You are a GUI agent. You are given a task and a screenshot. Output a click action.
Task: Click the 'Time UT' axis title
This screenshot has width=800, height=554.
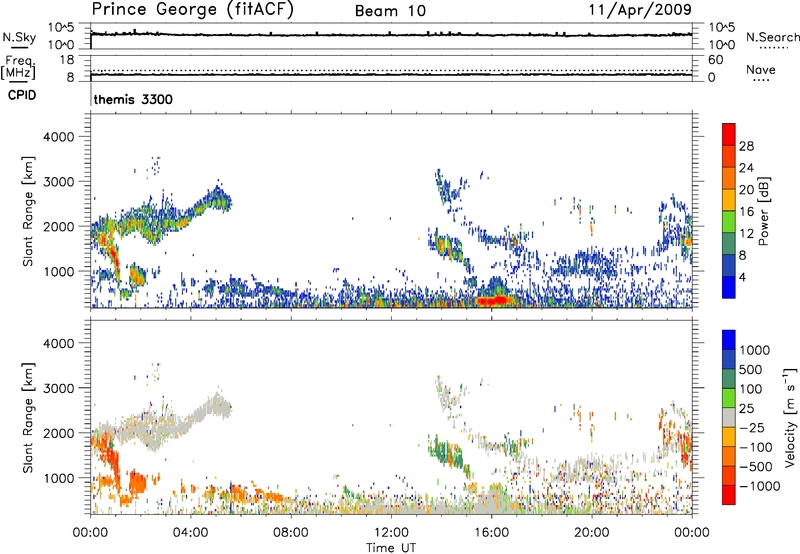[391, 548]
